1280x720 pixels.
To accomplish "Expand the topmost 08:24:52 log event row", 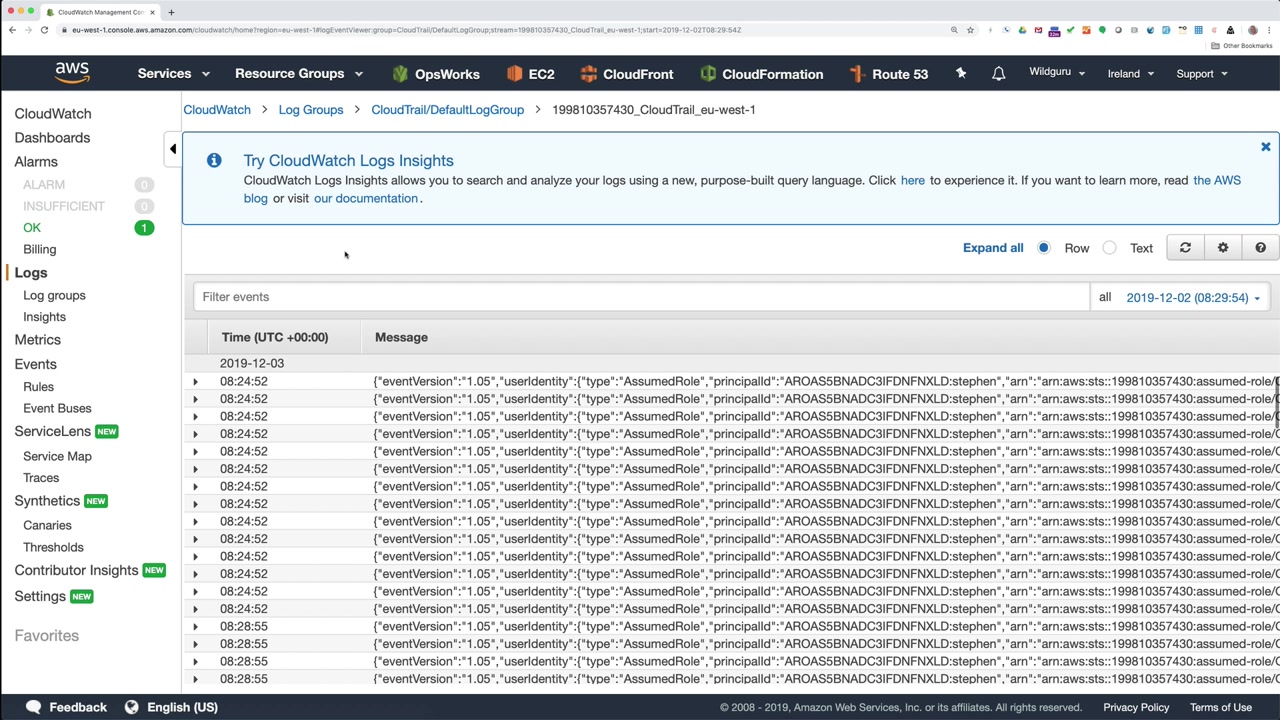I will (x=196, y=381).
